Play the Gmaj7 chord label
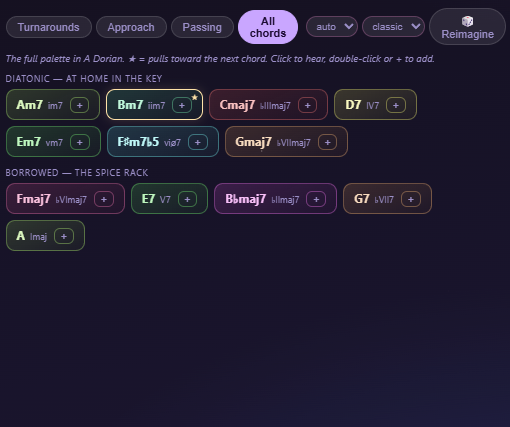This screenshot has height=427, width=510. point(253,142)
